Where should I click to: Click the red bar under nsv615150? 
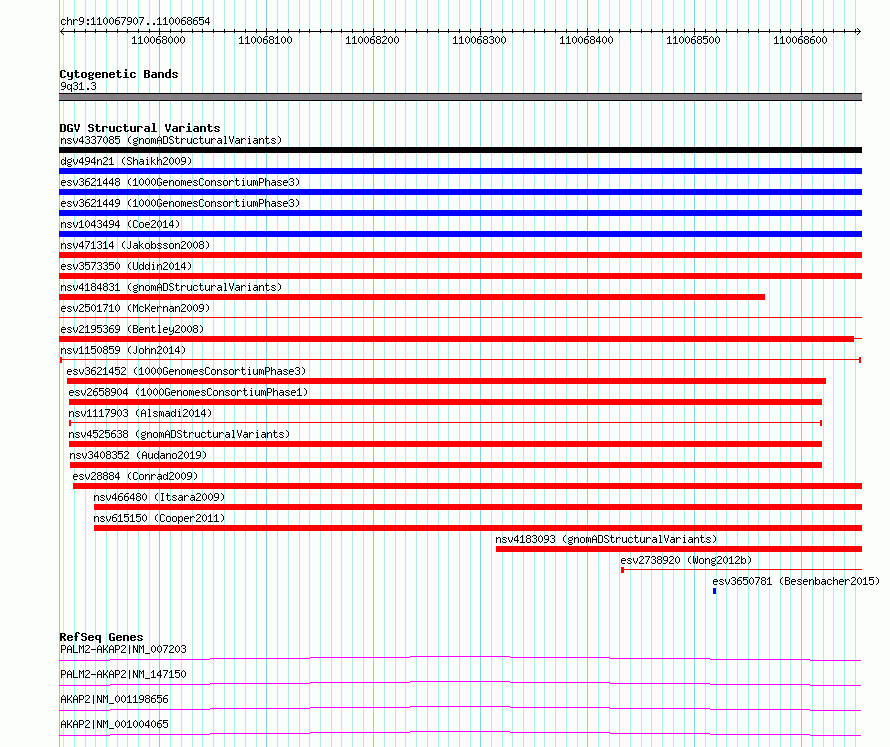click(478, 528)
